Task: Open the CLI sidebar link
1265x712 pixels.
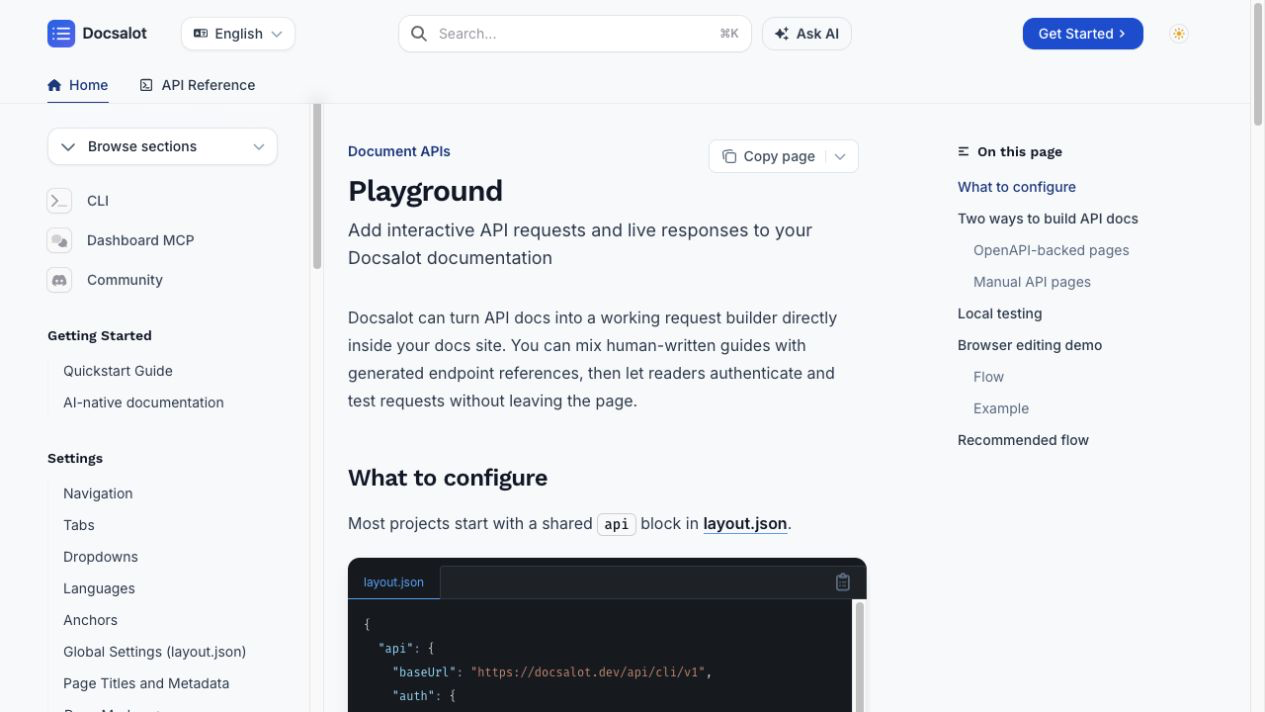Action: (x=98, y=201)
